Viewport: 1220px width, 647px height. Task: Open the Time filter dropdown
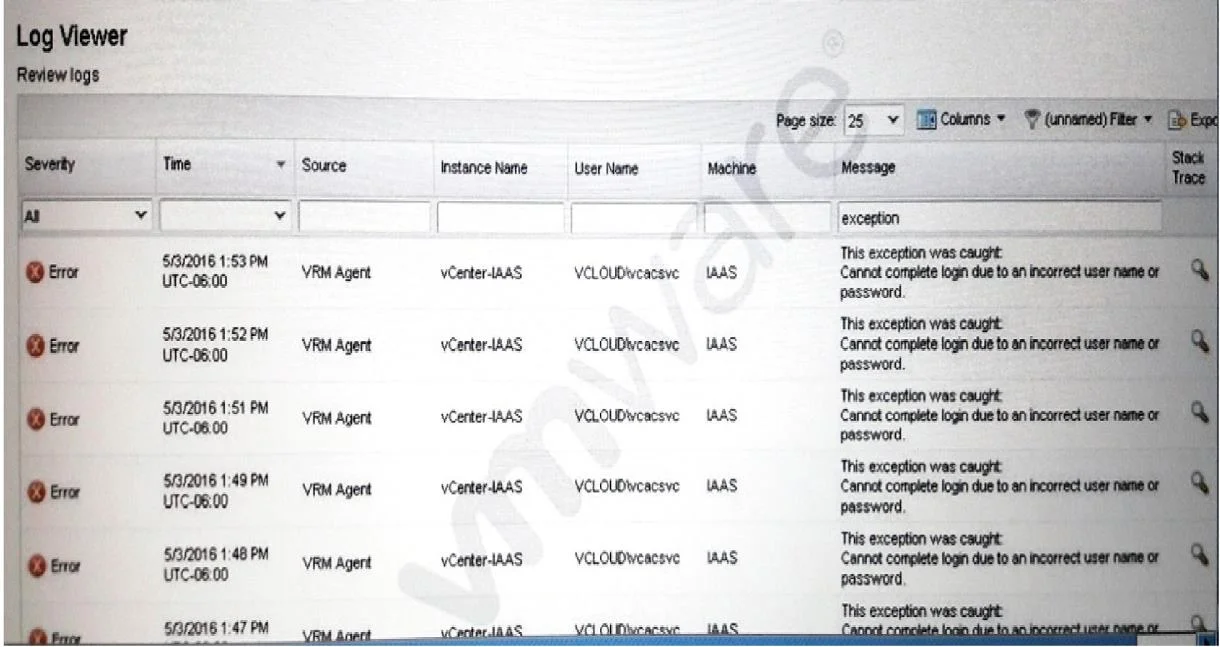point(225,216)
